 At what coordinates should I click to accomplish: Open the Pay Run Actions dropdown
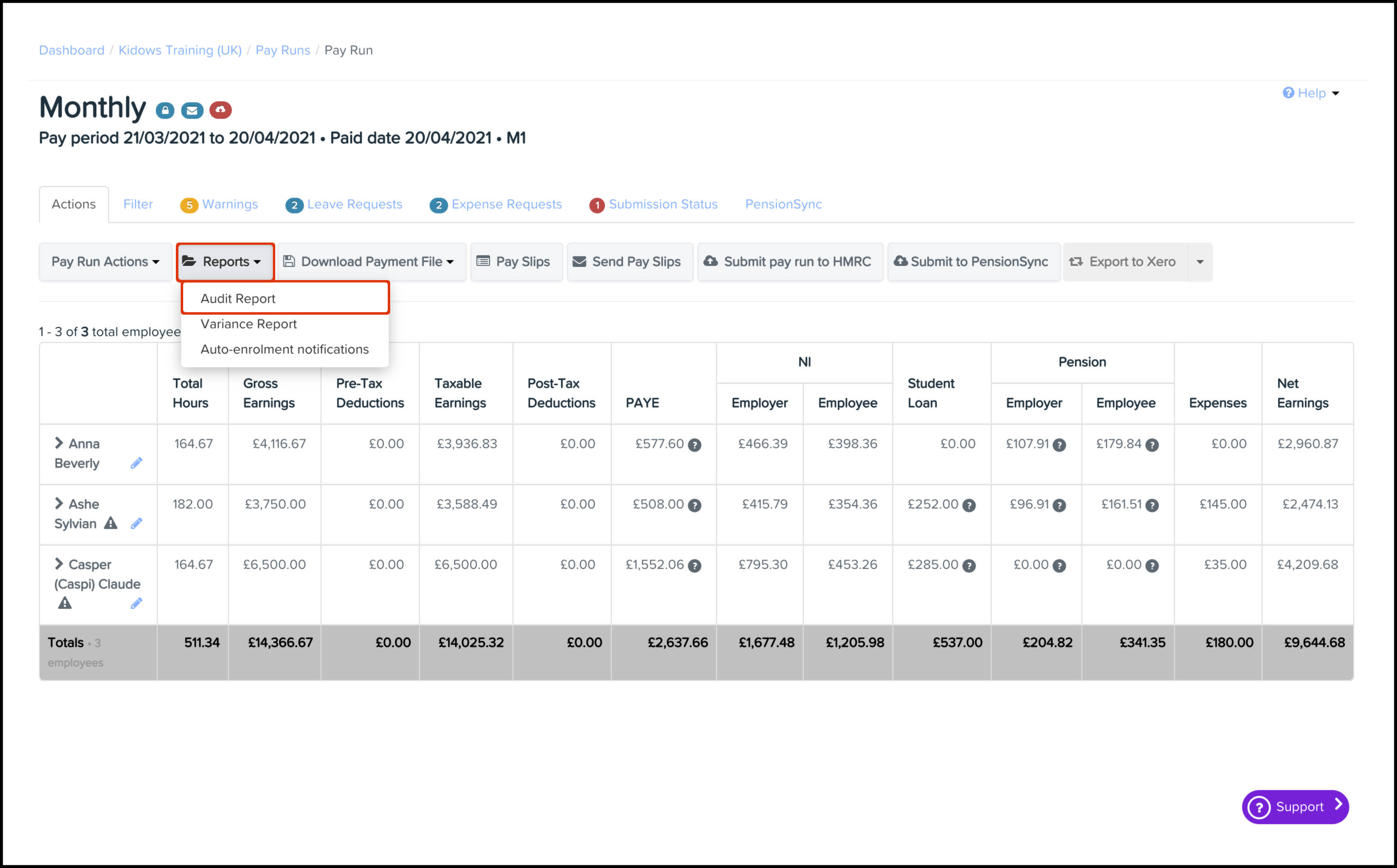click(106, 262)
